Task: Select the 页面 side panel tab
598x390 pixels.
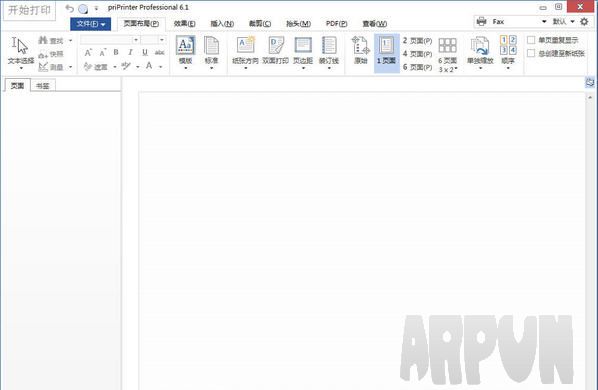Action: pyautogui.click(x=17, y=86)
